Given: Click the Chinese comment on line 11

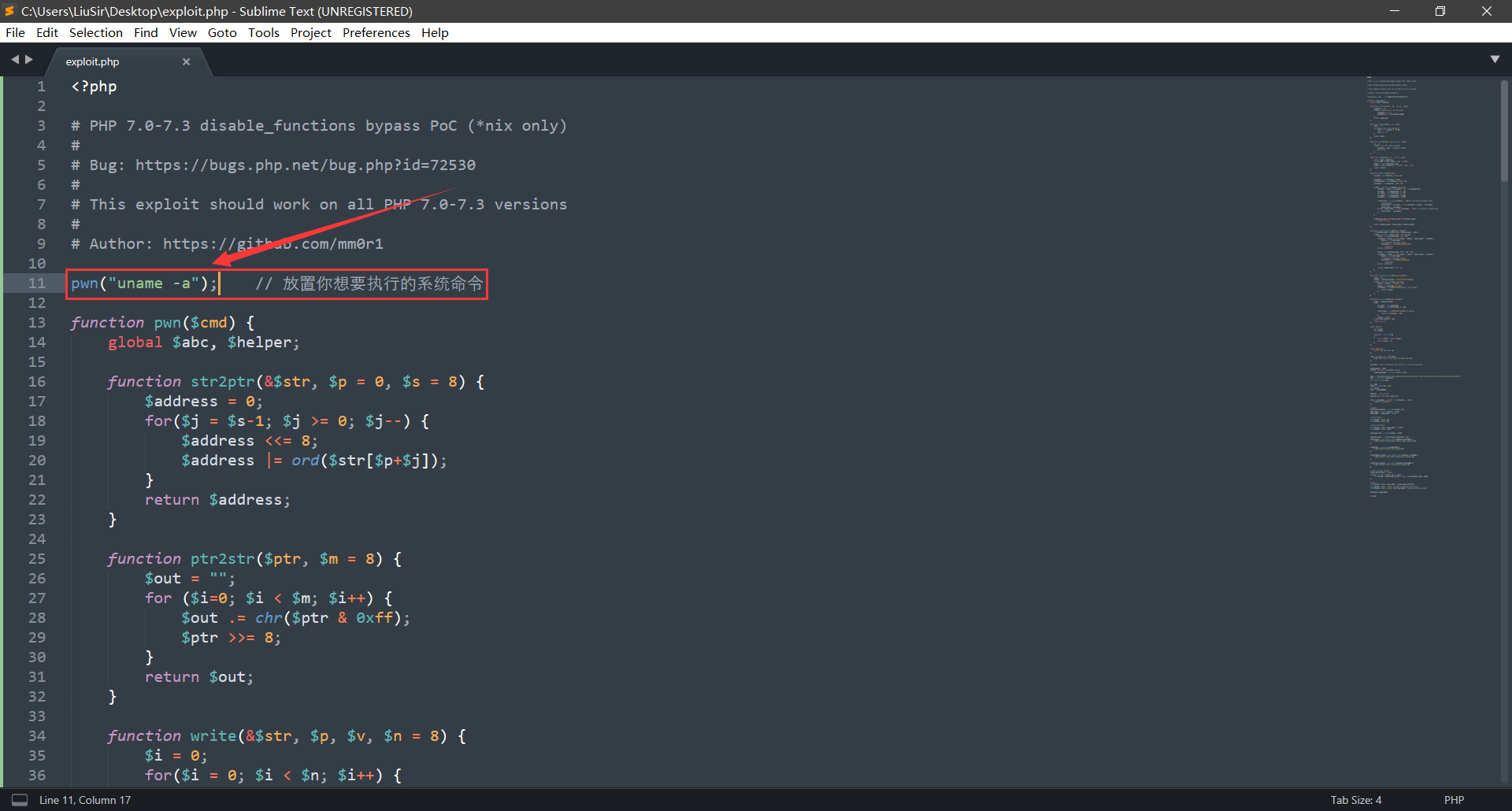Looking at the screenshot, I should click(x=369, y=283).
